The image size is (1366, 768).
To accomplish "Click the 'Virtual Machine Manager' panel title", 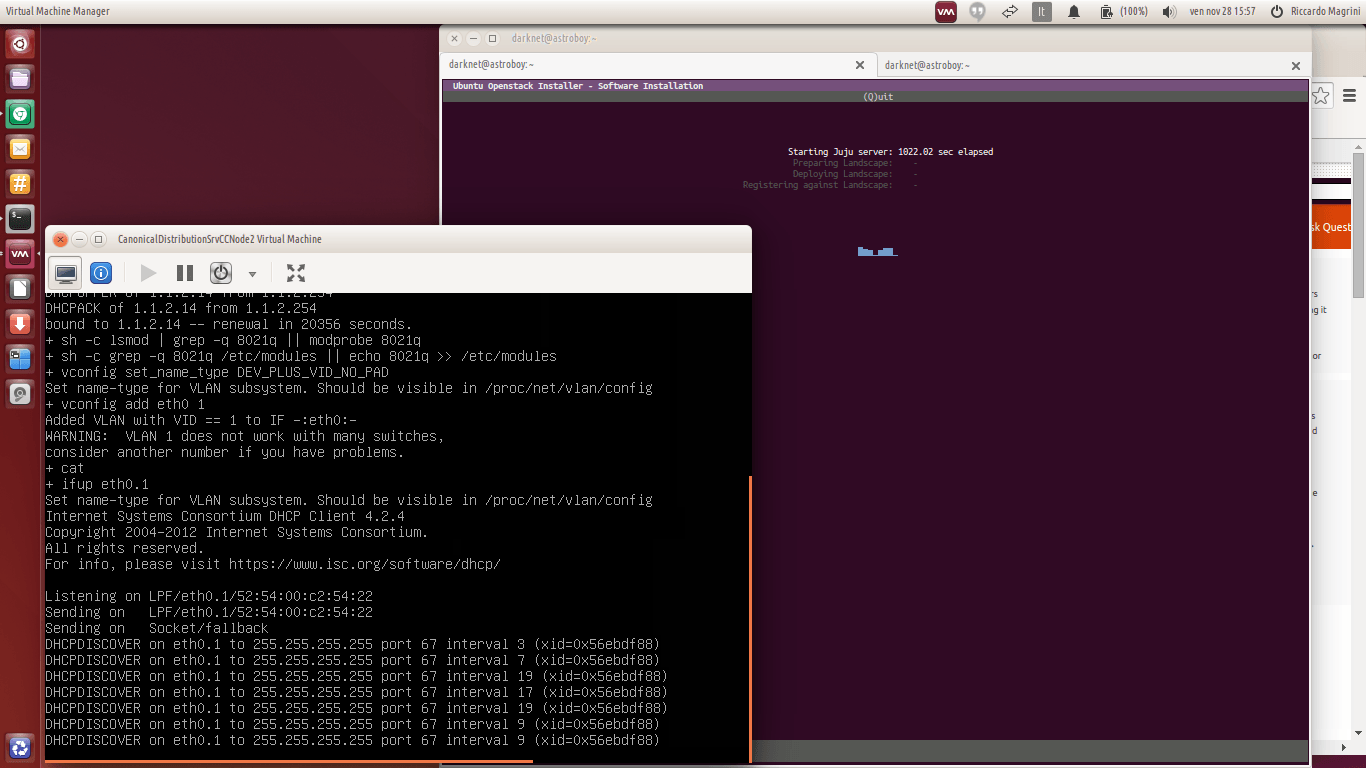I will coord(58,12).
